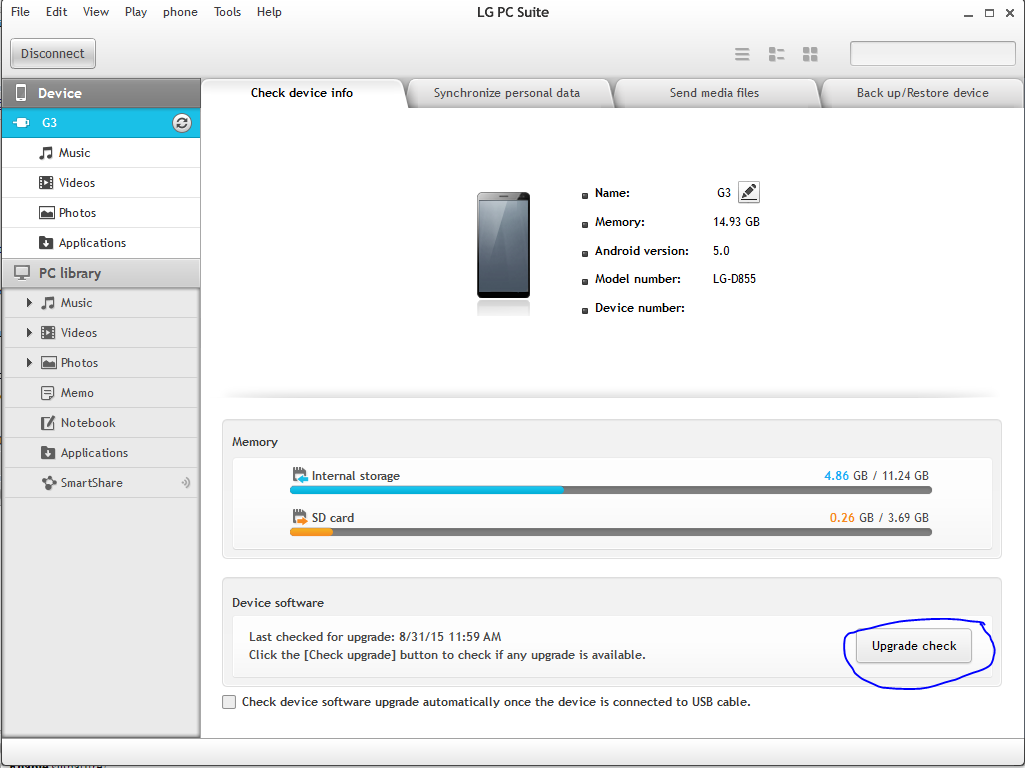Click Last checked for upgrade date text
Image resolution: width=1025 pixels, height=768 pixels.
click(x=375, y=637)
